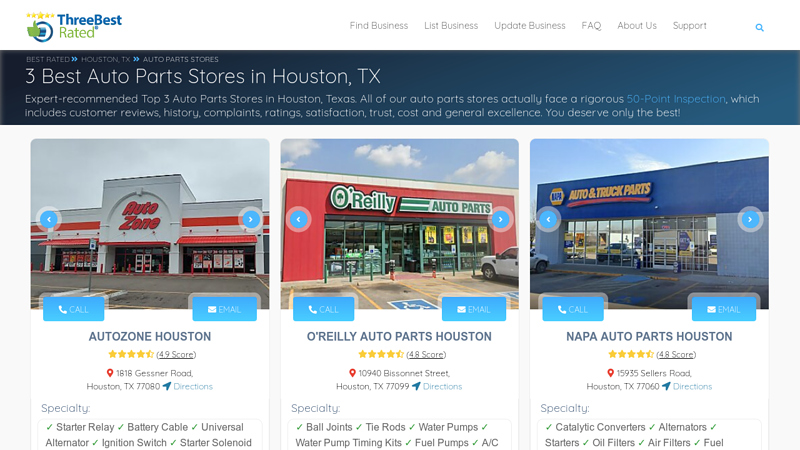Show previous photo of AutoZone store
This screenshot has height=450, width=800.
click(x=49, y=219)
